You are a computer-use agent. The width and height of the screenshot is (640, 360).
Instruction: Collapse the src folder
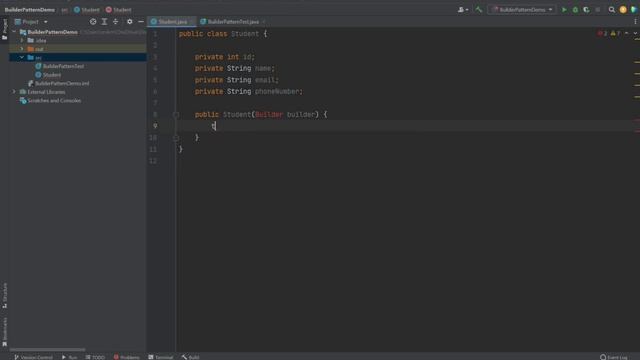[x=22, y=57]
